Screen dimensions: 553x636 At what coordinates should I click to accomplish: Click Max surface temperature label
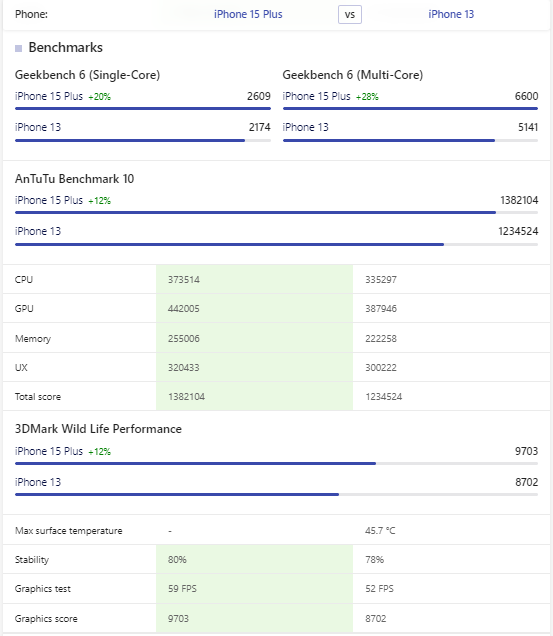tap(69, 531)
